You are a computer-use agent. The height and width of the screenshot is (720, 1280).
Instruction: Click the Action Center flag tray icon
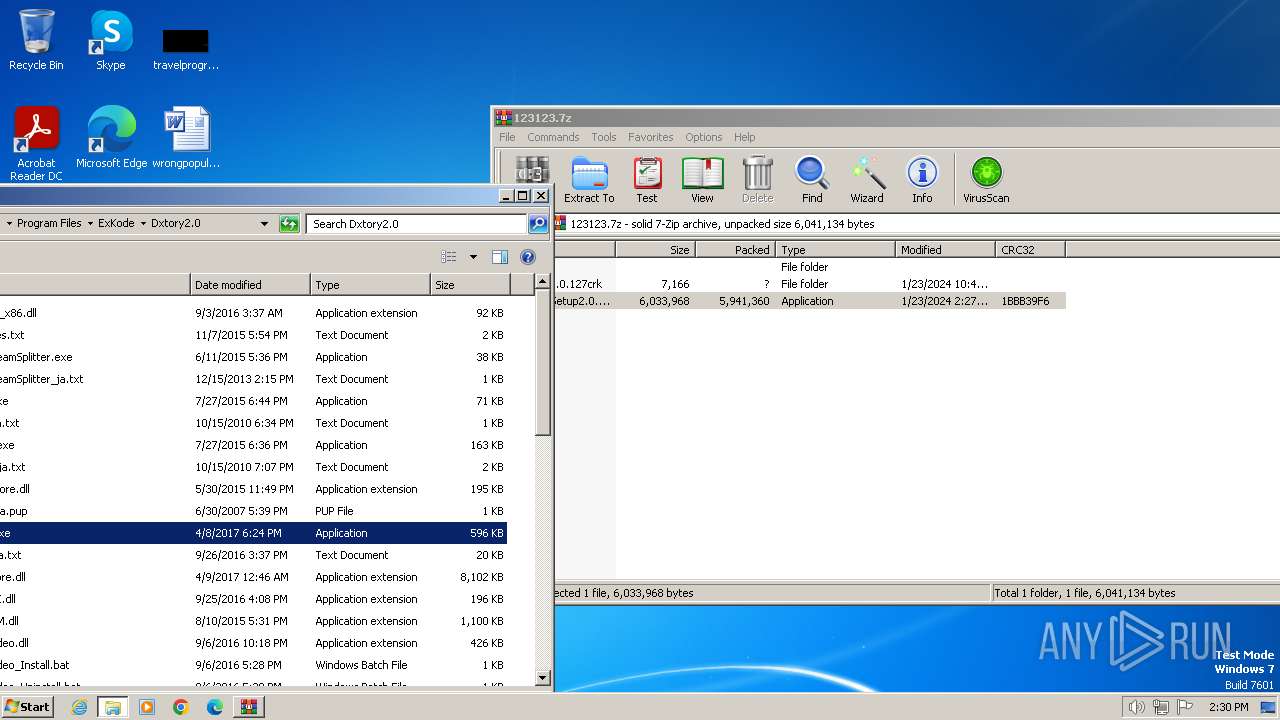point(1184,707)
